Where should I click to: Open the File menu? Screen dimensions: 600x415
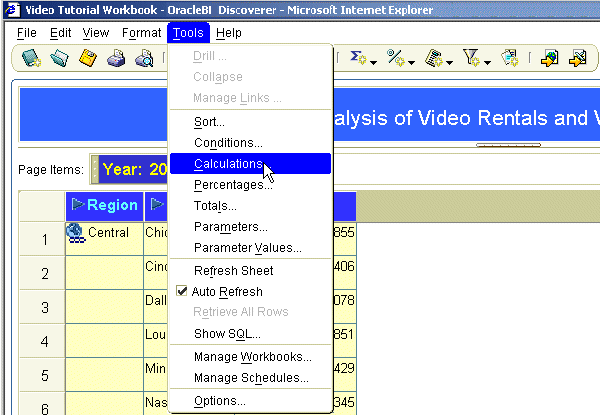pyautogui.click(x=26, y=33)
